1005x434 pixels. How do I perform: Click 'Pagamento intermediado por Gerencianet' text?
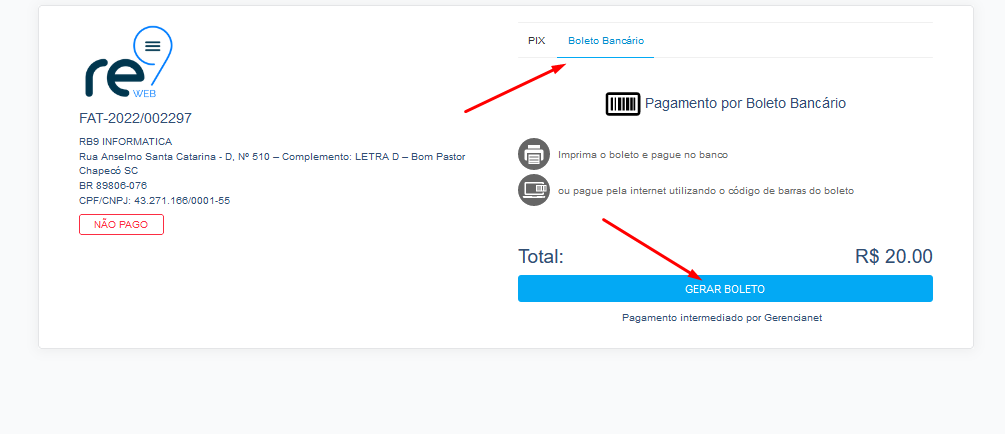click(x=722, y=318)
